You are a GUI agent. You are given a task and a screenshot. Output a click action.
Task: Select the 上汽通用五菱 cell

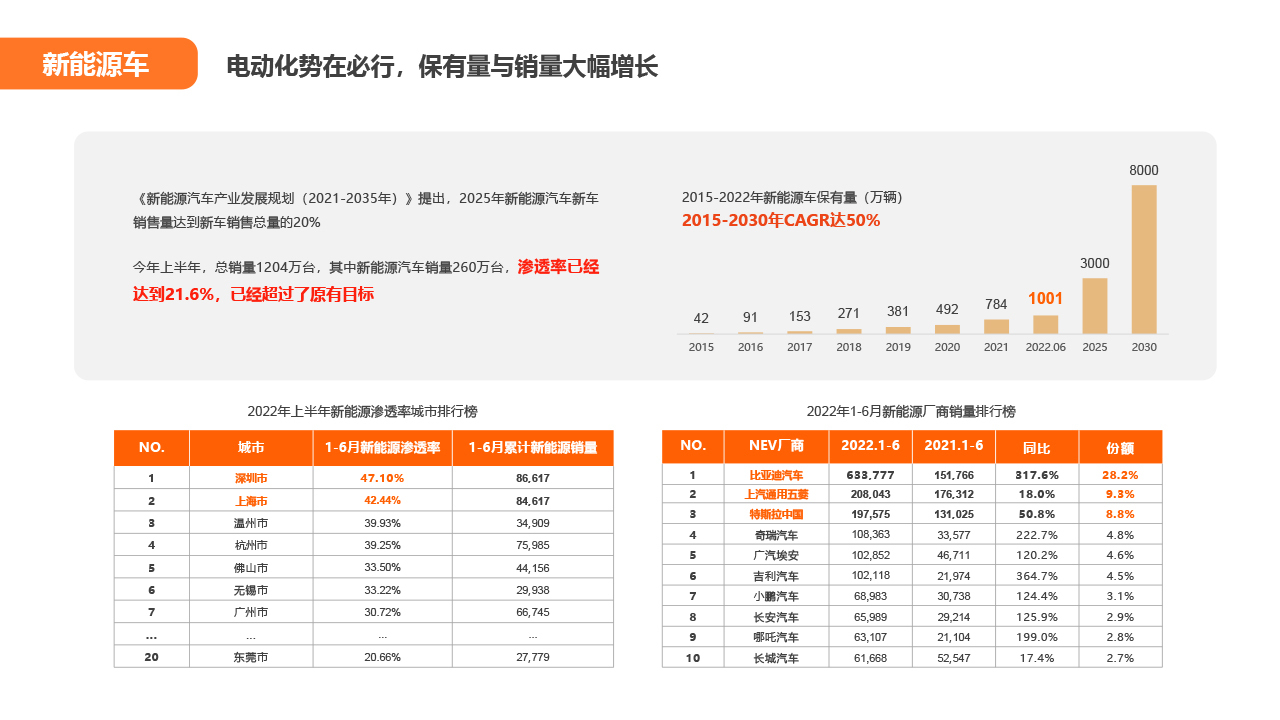point(776,494)
